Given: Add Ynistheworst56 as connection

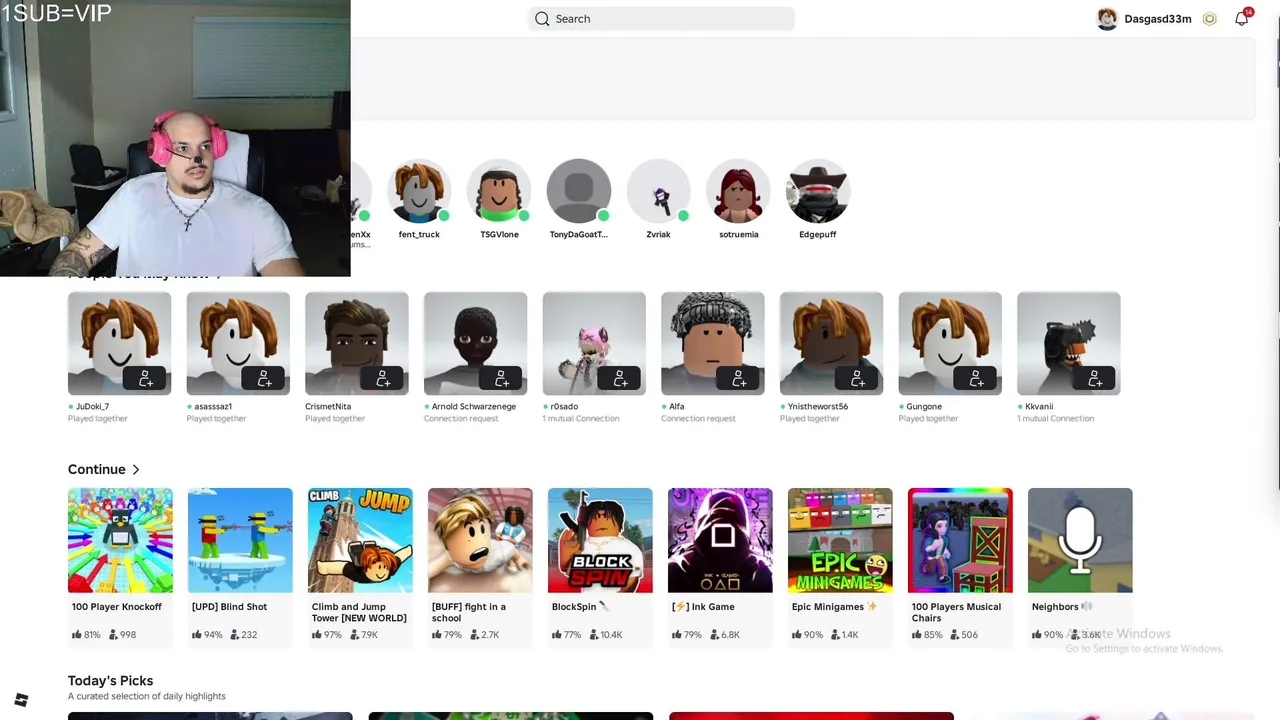Looking at the screenshot, I should [x=858, y=379].
